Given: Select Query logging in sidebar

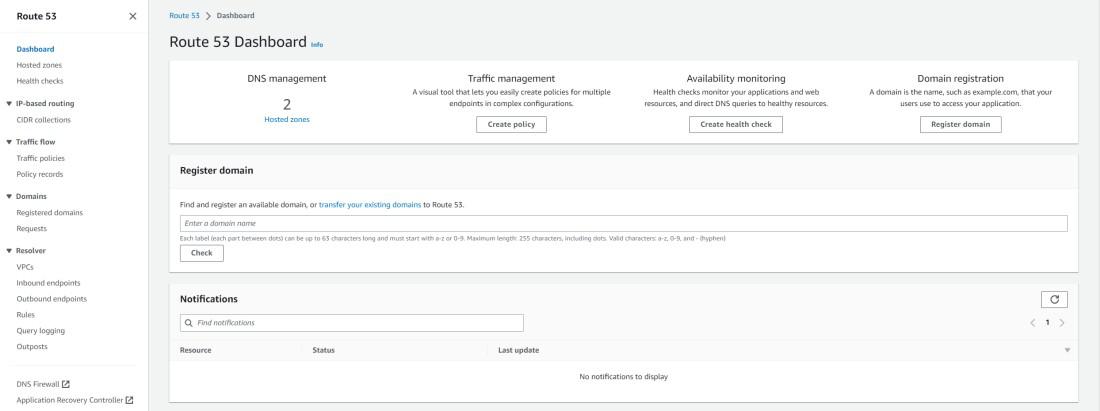Looking at the screenshot, I should (41, 330).
